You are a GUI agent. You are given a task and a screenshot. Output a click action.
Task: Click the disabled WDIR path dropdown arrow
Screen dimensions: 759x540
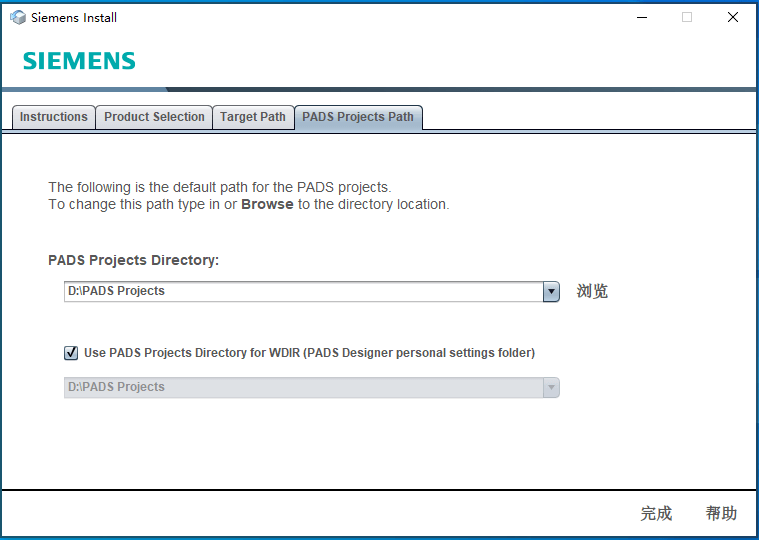pyautogui.click(x=551, y=388)
